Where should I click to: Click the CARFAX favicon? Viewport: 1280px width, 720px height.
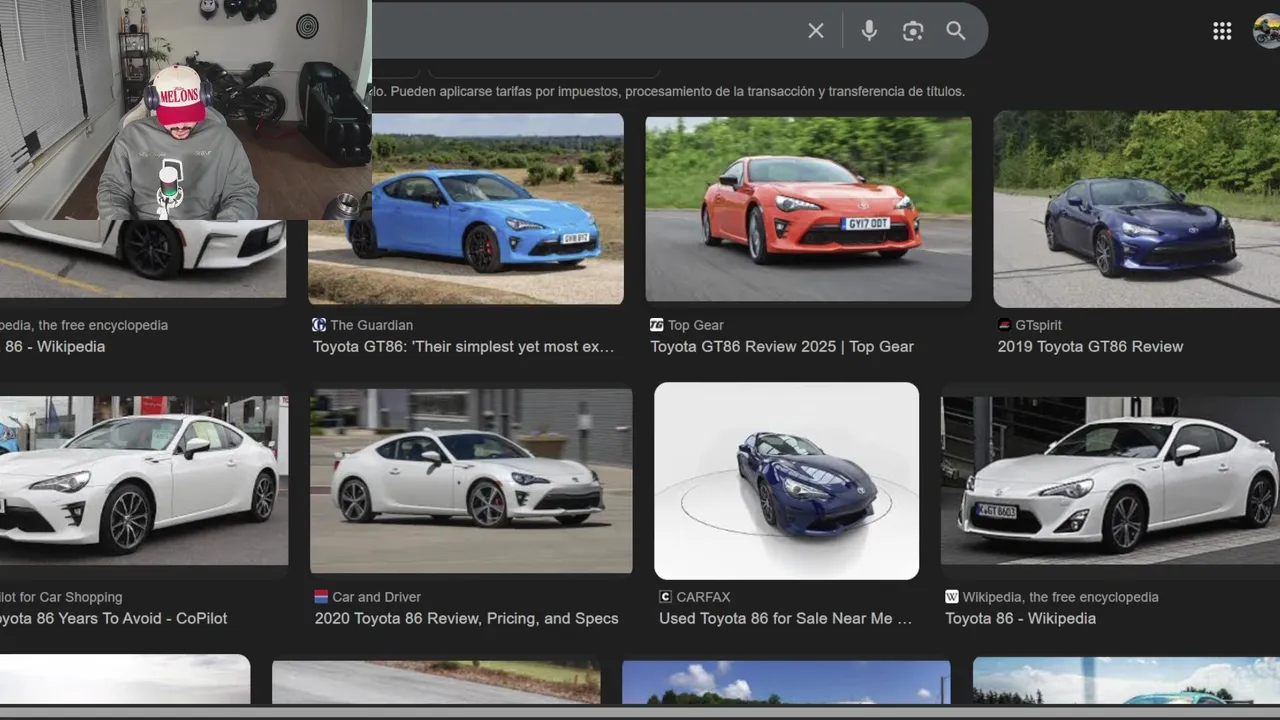(x=665, y=597)
